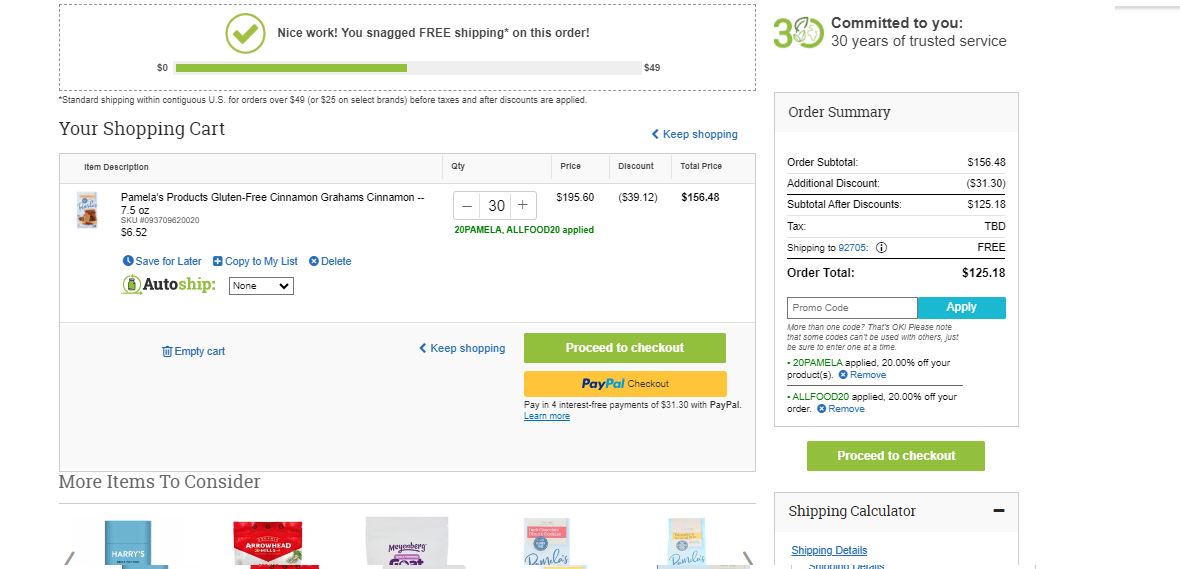Open Pamela's Cinnamon Grahams product thumbnail
Image resolution: width=1180 pixels, height=569 pixels.
pos(87,210)
